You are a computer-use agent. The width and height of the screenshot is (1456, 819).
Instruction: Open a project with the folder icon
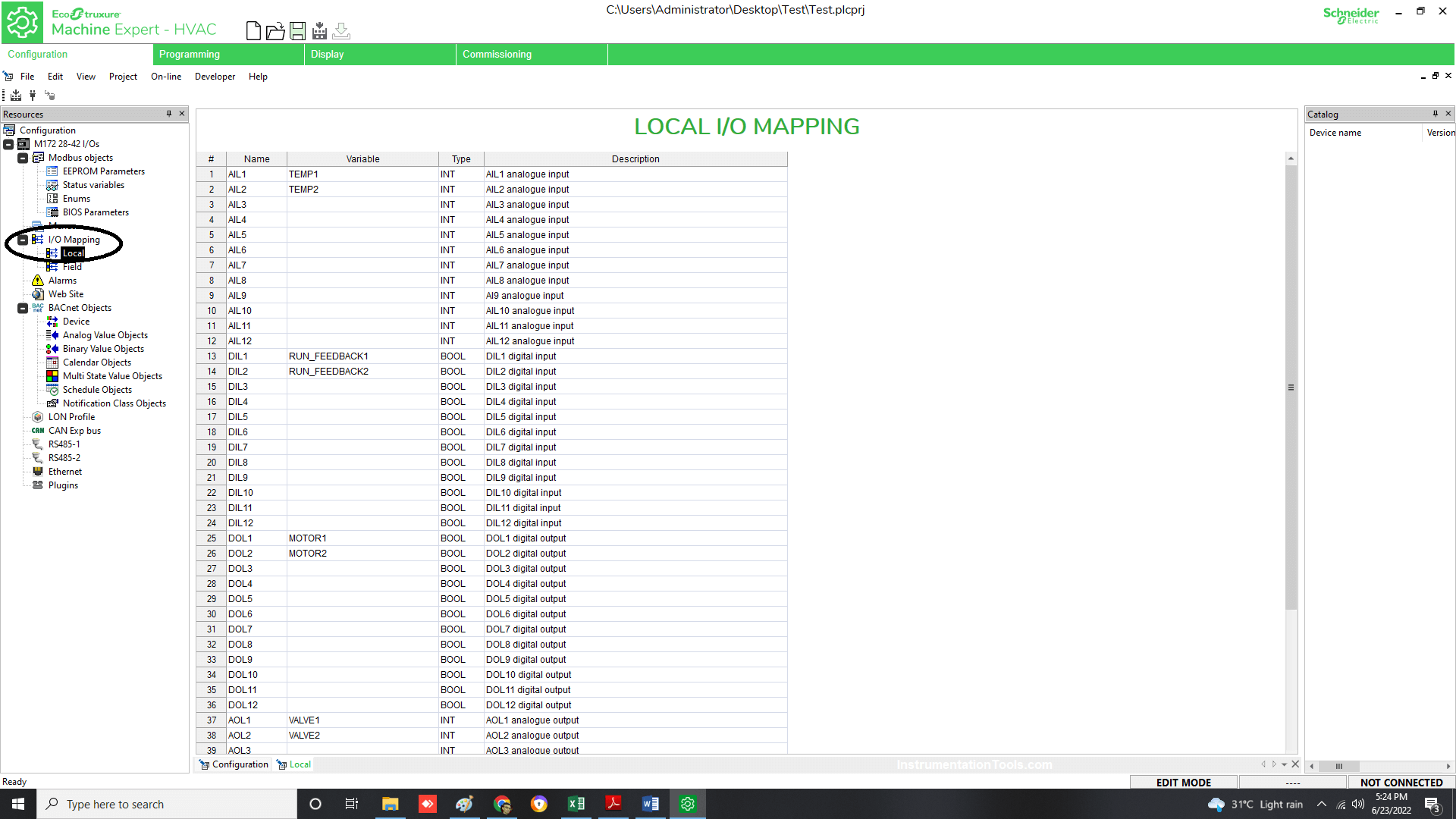(x=275, y=30)
